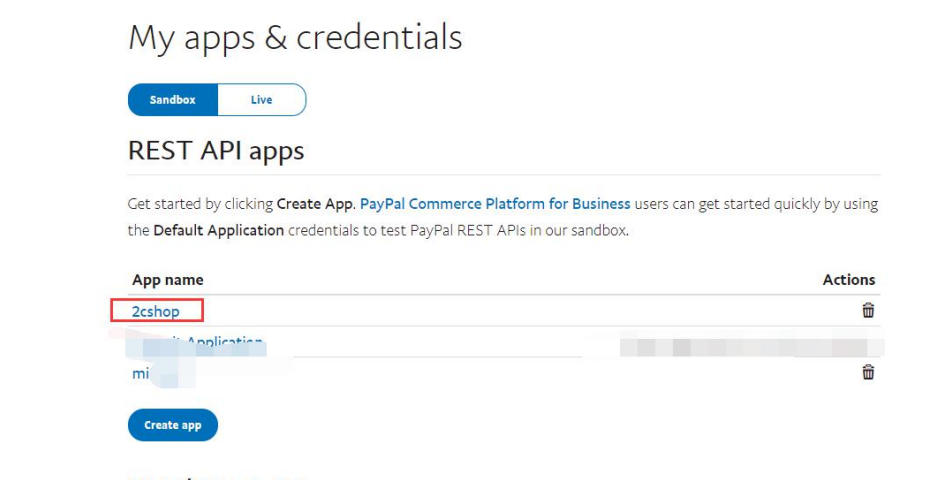This screenshot has height=480, width=950.
Task: Switch to Sandbox environment
Action: [173, 99]
